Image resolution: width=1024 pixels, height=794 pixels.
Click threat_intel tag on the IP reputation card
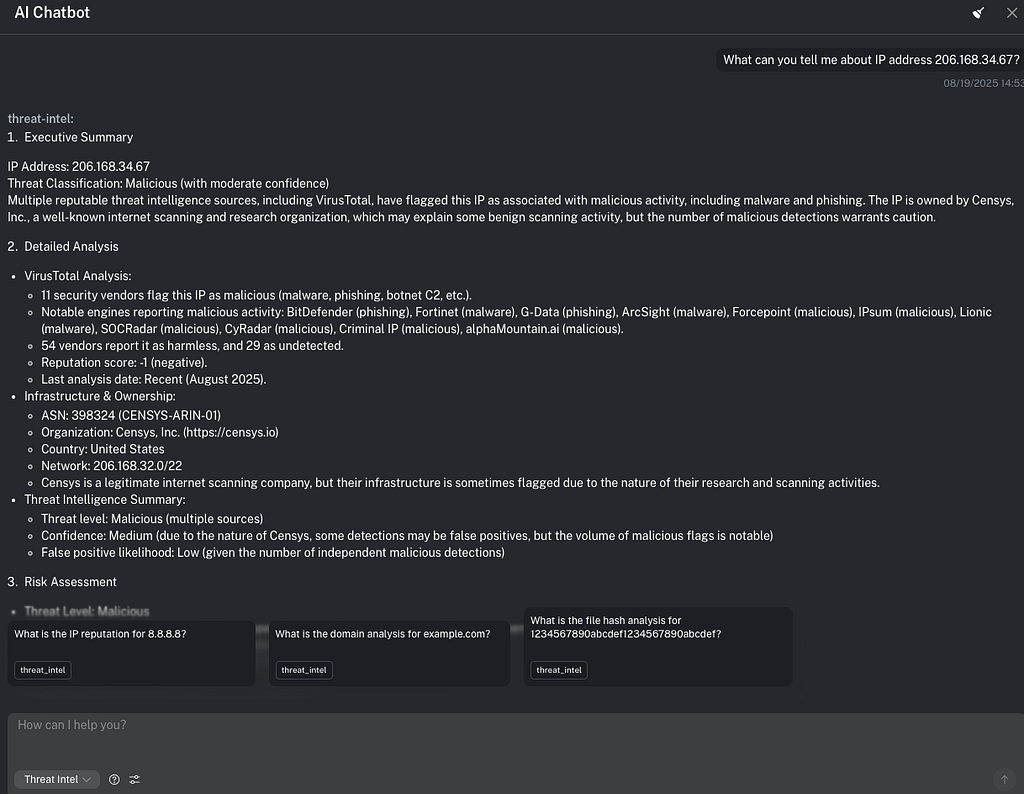(44, 670)
